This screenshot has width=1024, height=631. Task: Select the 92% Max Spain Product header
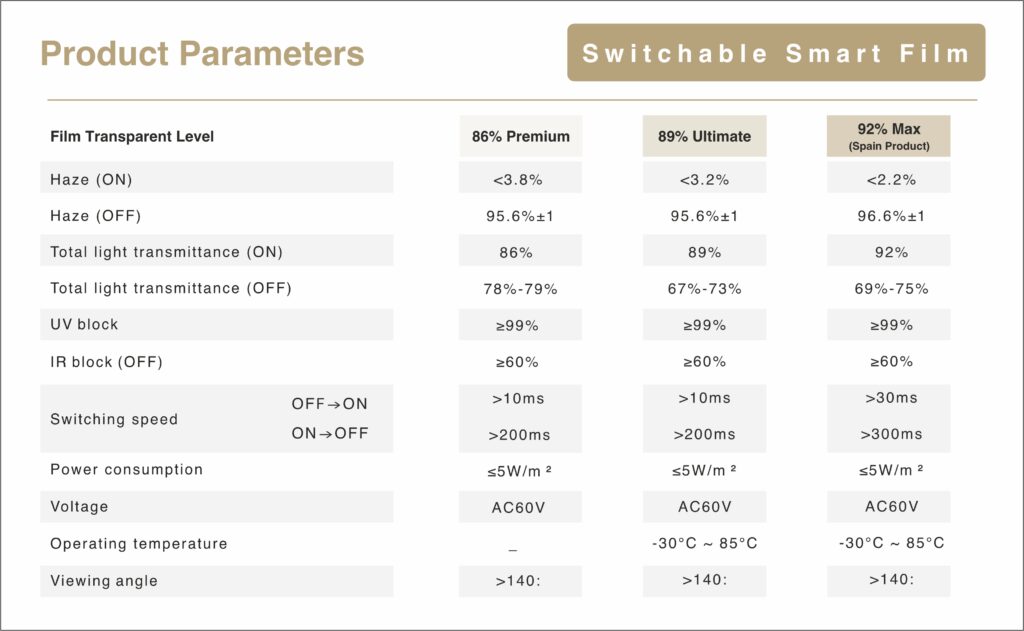[888, 136]
